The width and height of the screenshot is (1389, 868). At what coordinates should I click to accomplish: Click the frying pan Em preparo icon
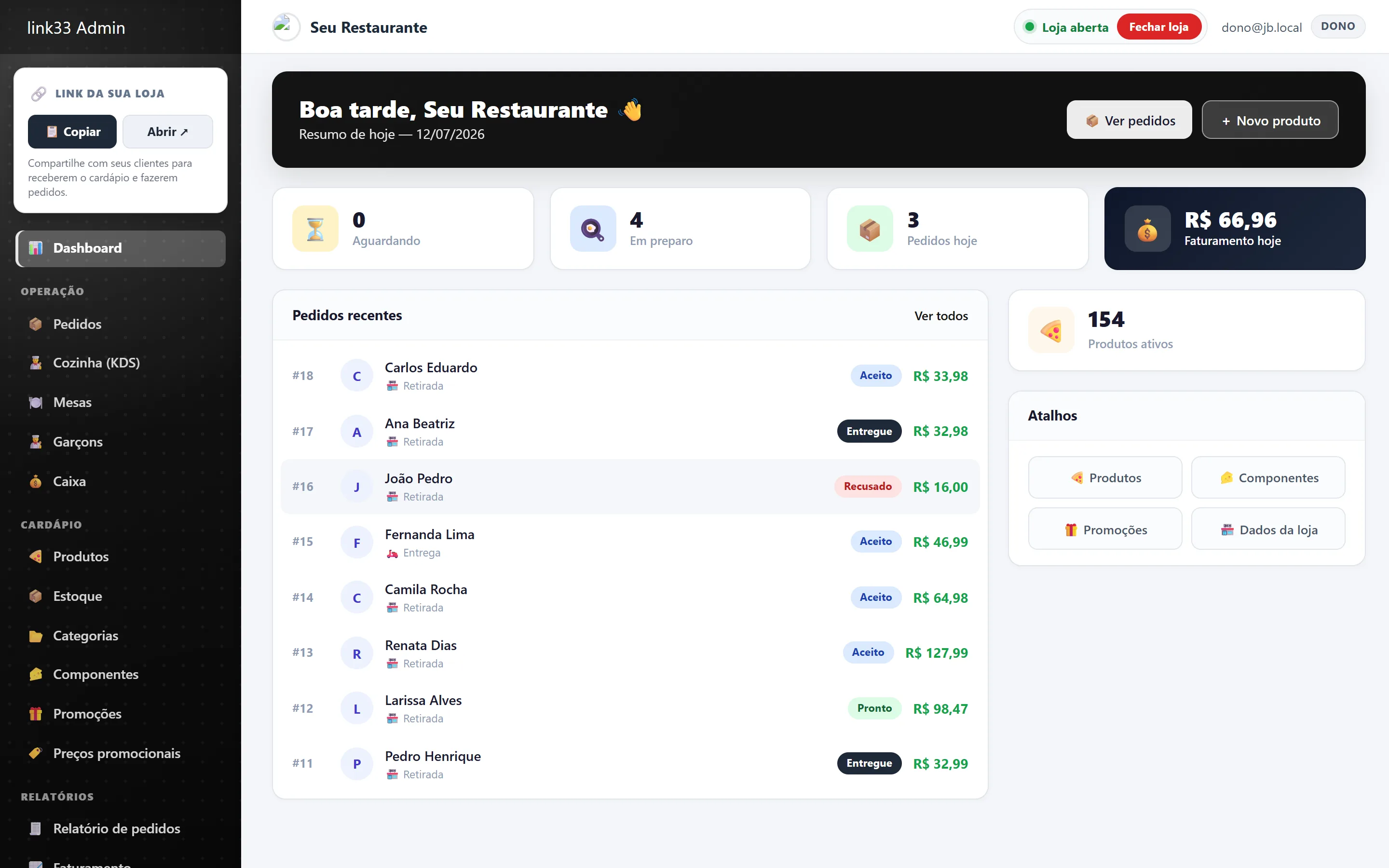592,229
